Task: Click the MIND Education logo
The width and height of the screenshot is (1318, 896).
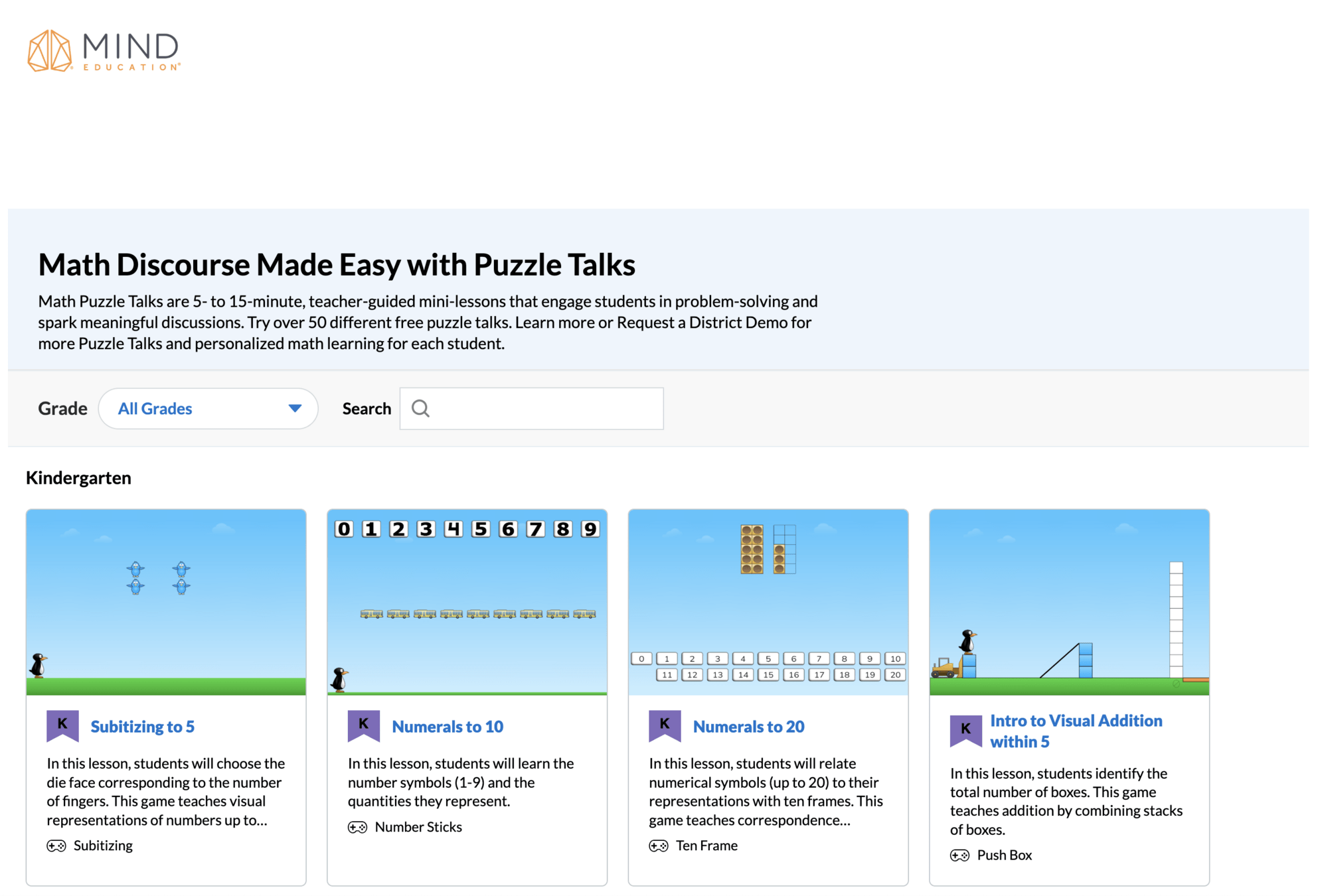Action: click(x=104, y=50)
